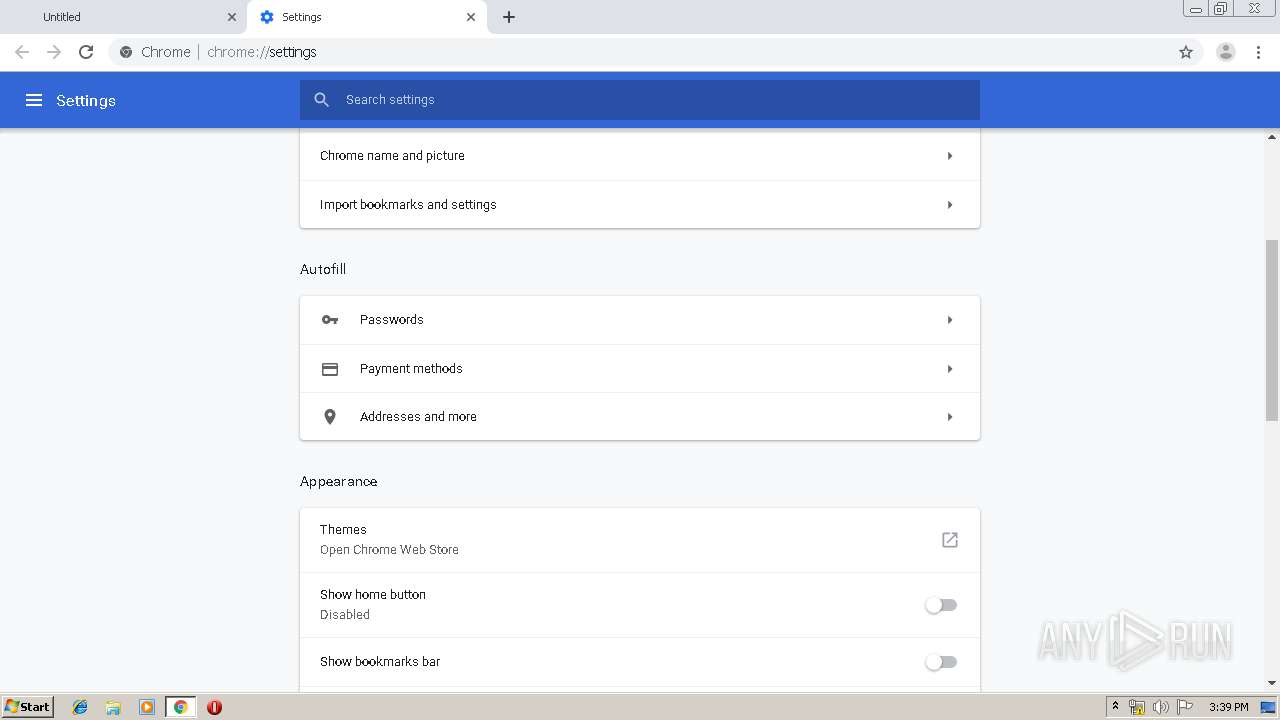Screen dimensions: 1280x720
Task: Click the Windows Start button
Action: [x=27, y=707]
